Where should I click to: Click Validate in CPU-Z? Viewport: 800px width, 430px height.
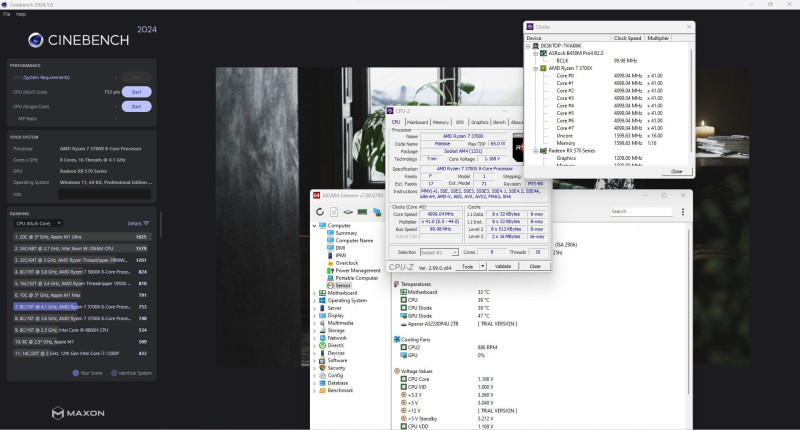[503, 266]
